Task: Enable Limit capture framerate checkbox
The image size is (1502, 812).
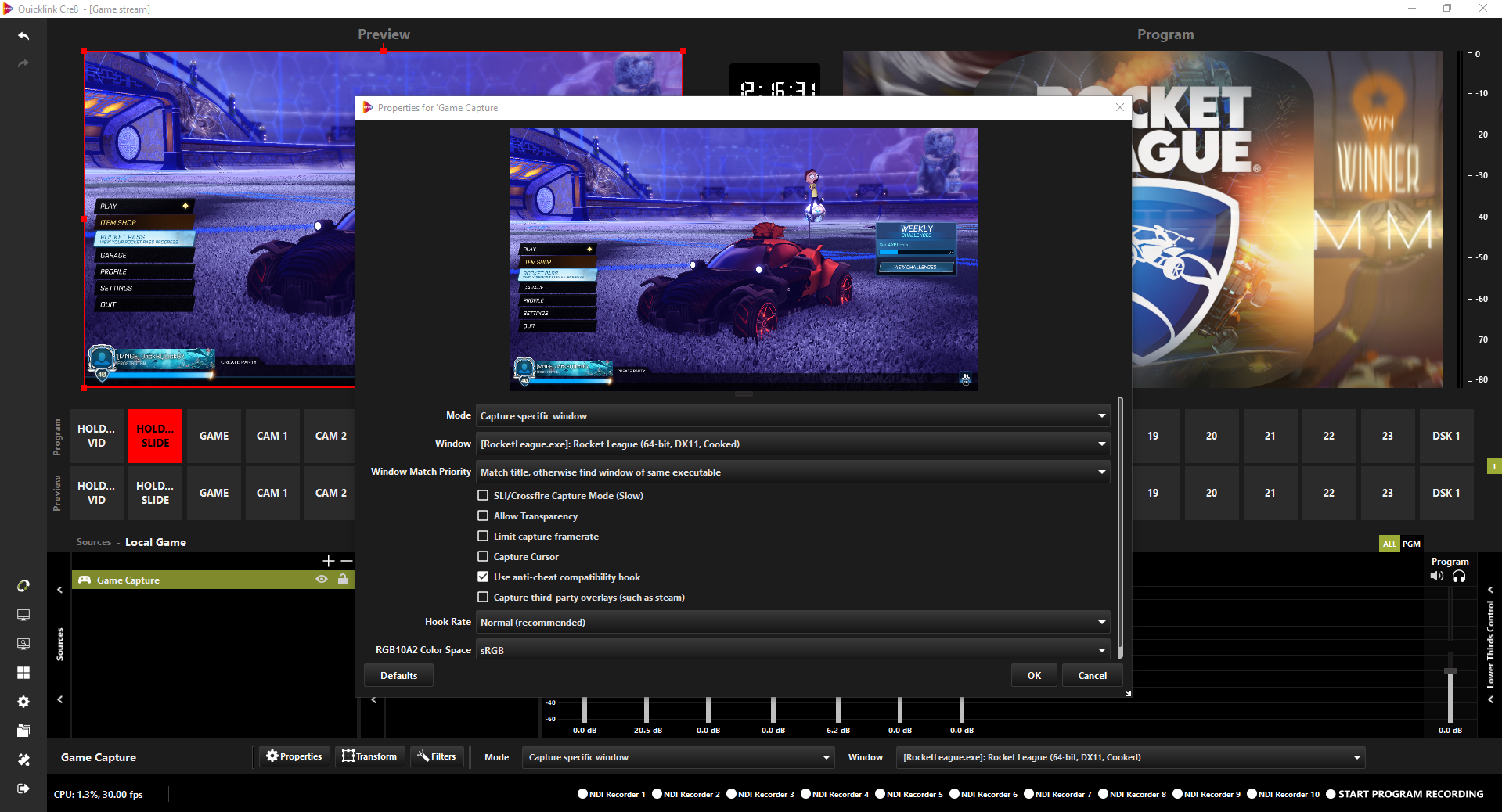Action: 483,536
